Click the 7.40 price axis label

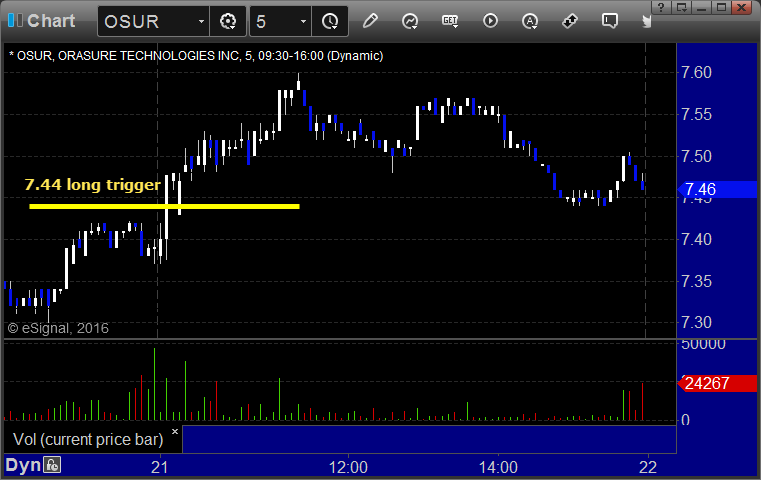click(696, 239)
